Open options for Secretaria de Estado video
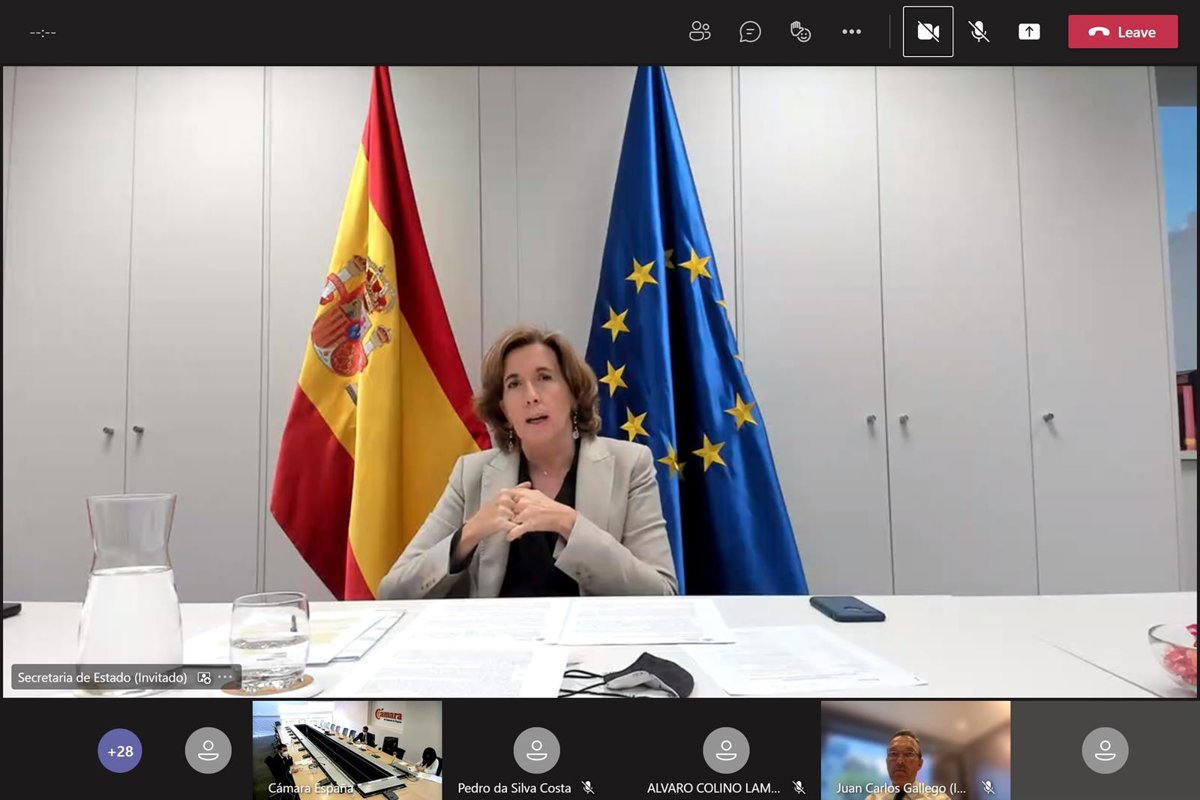1200x800 pixels. (225, 678)
